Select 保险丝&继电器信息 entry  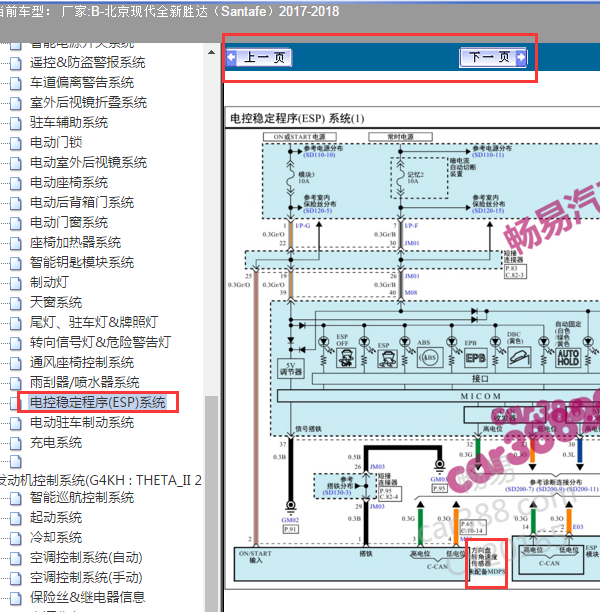[x=87, y=597]
